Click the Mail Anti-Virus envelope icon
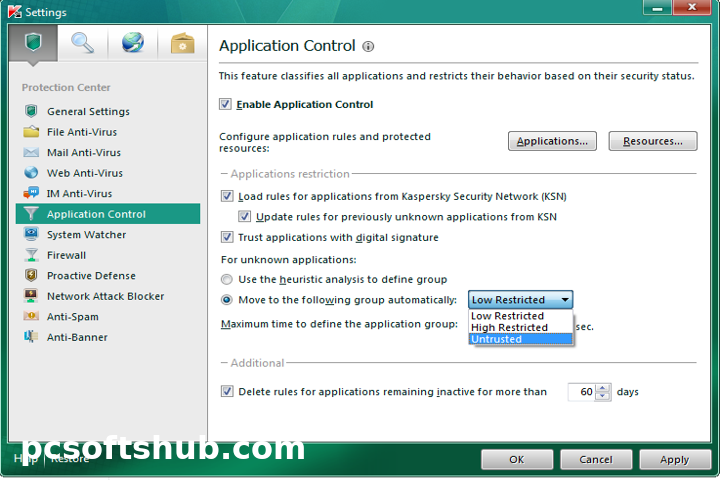 [x=31, y=152]
